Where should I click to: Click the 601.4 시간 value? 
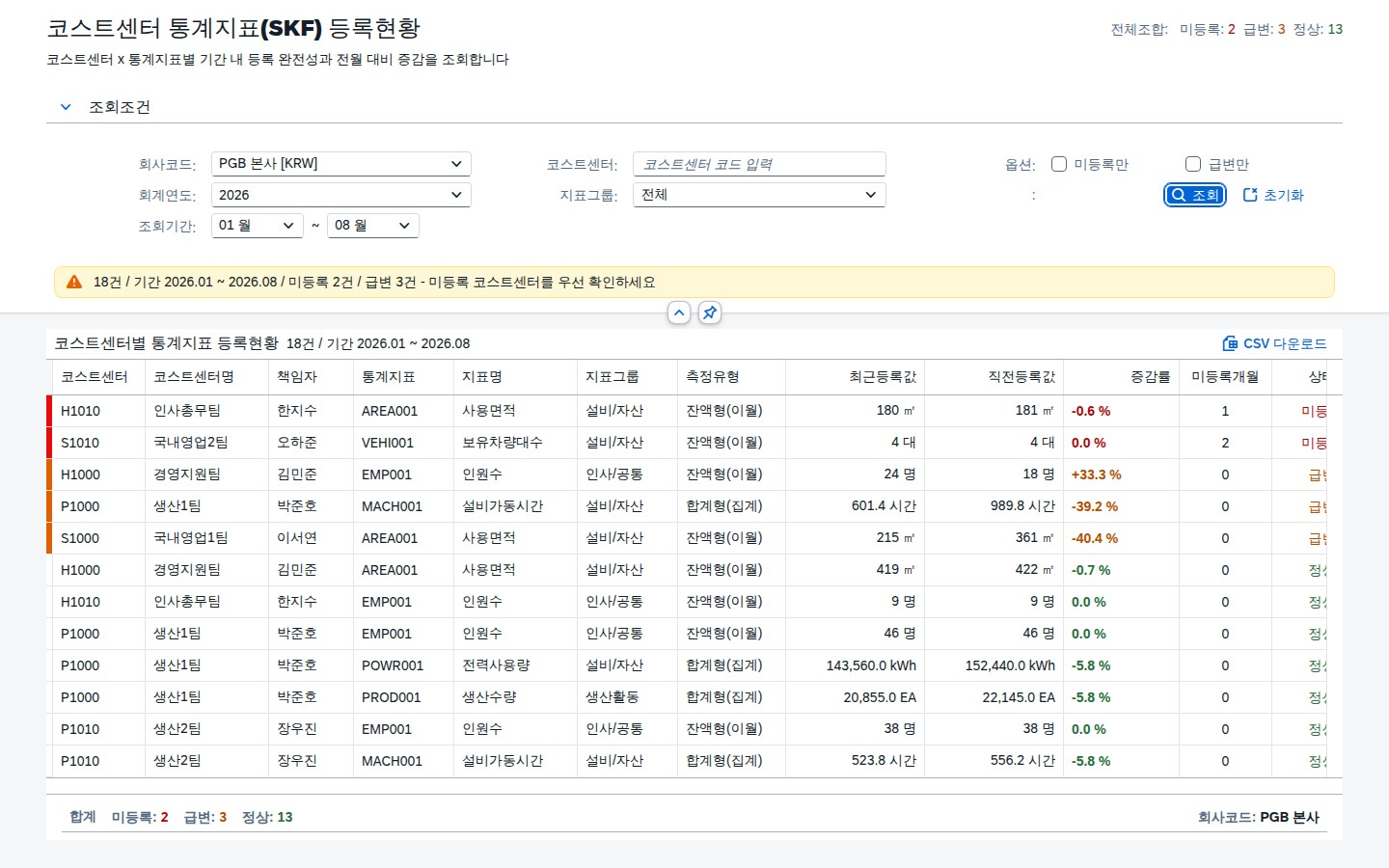[x=884, y=506]
